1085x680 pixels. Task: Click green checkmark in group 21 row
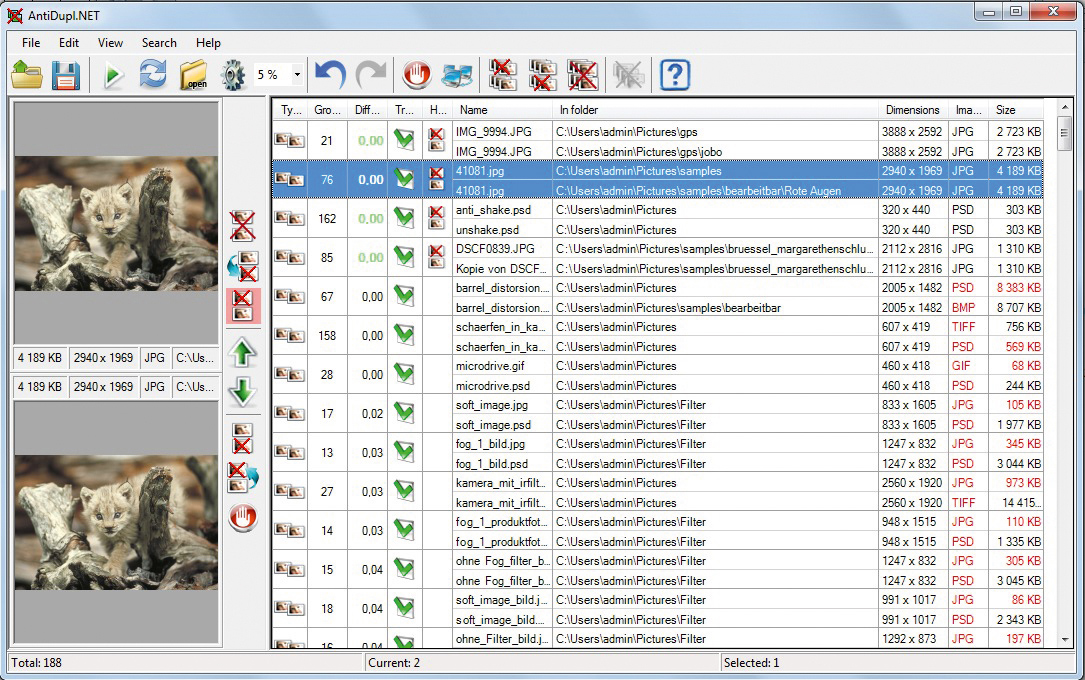coord(404,140)
